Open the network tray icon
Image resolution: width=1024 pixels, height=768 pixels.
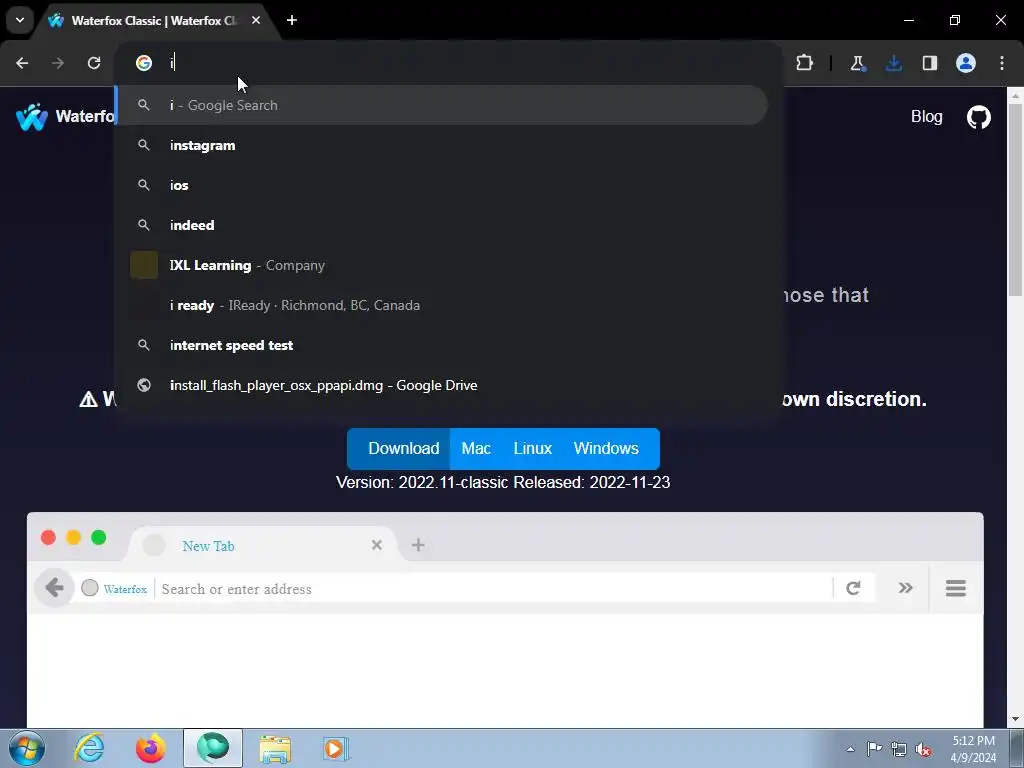tap(899, 749)
